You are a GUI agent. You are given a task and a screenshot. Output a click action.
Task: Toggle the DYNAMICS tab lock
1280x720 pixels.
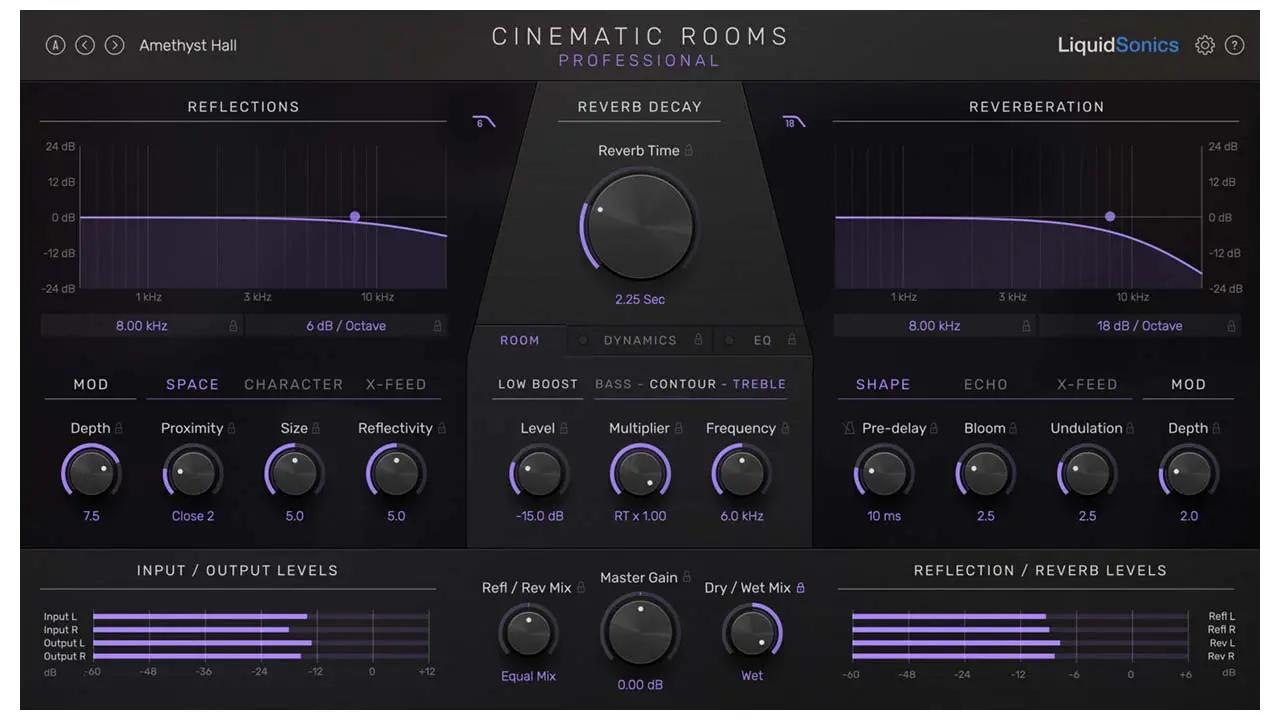coord(698,340)
